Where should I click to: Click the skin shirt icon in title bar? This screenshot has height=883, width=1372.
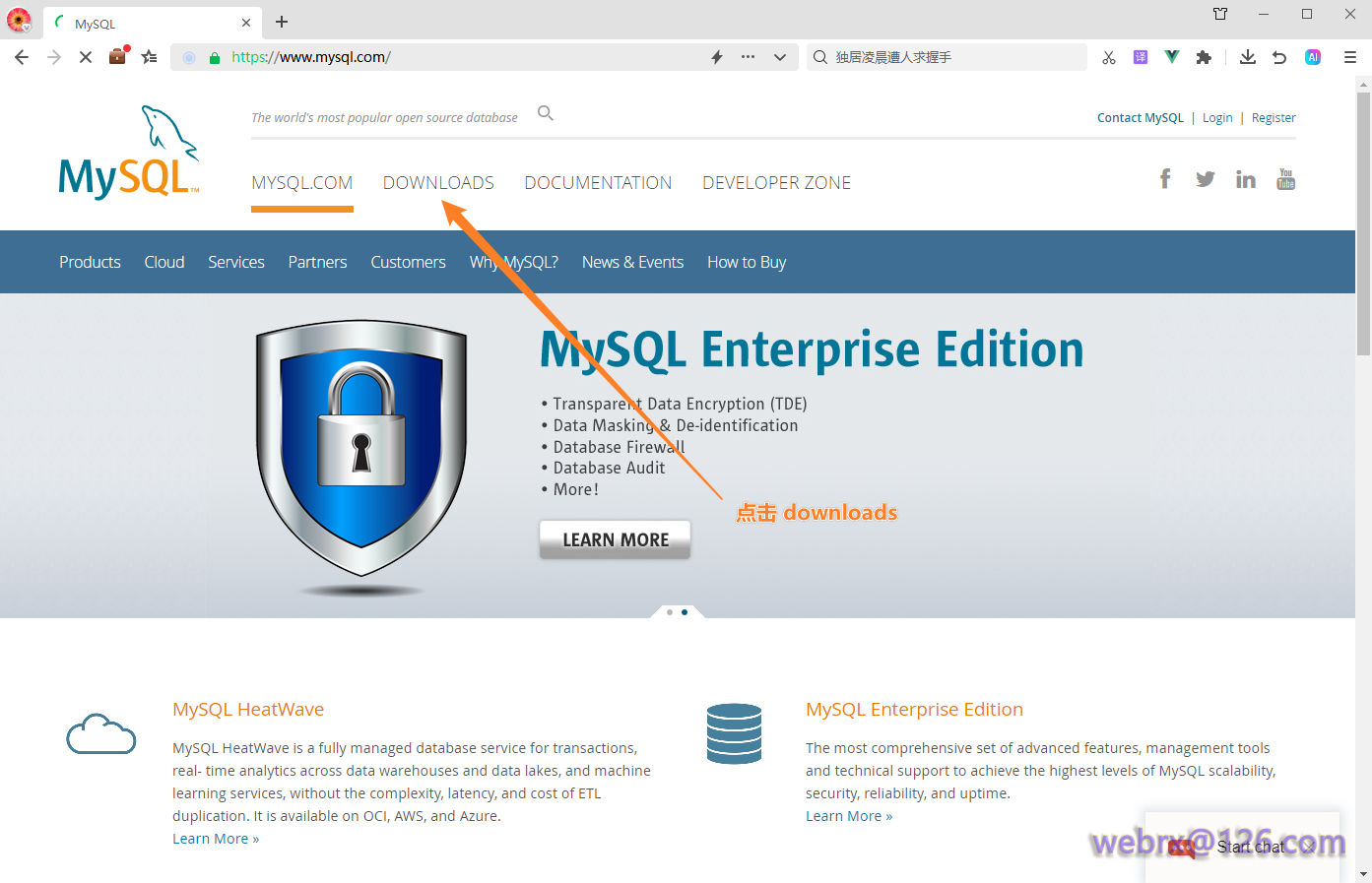pos(1220,14)
